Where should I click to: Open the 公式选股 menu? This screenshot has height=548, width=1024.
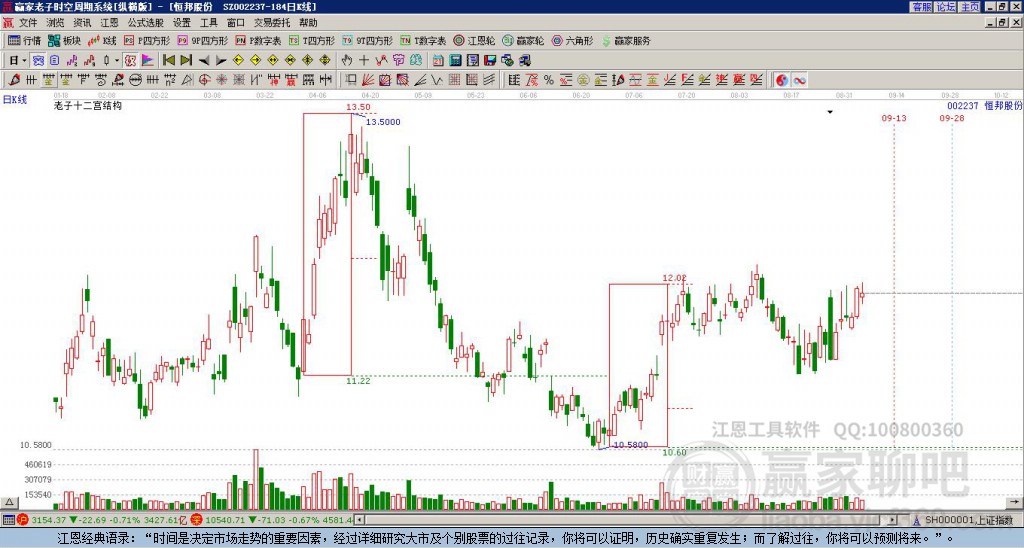click(145, 23)
